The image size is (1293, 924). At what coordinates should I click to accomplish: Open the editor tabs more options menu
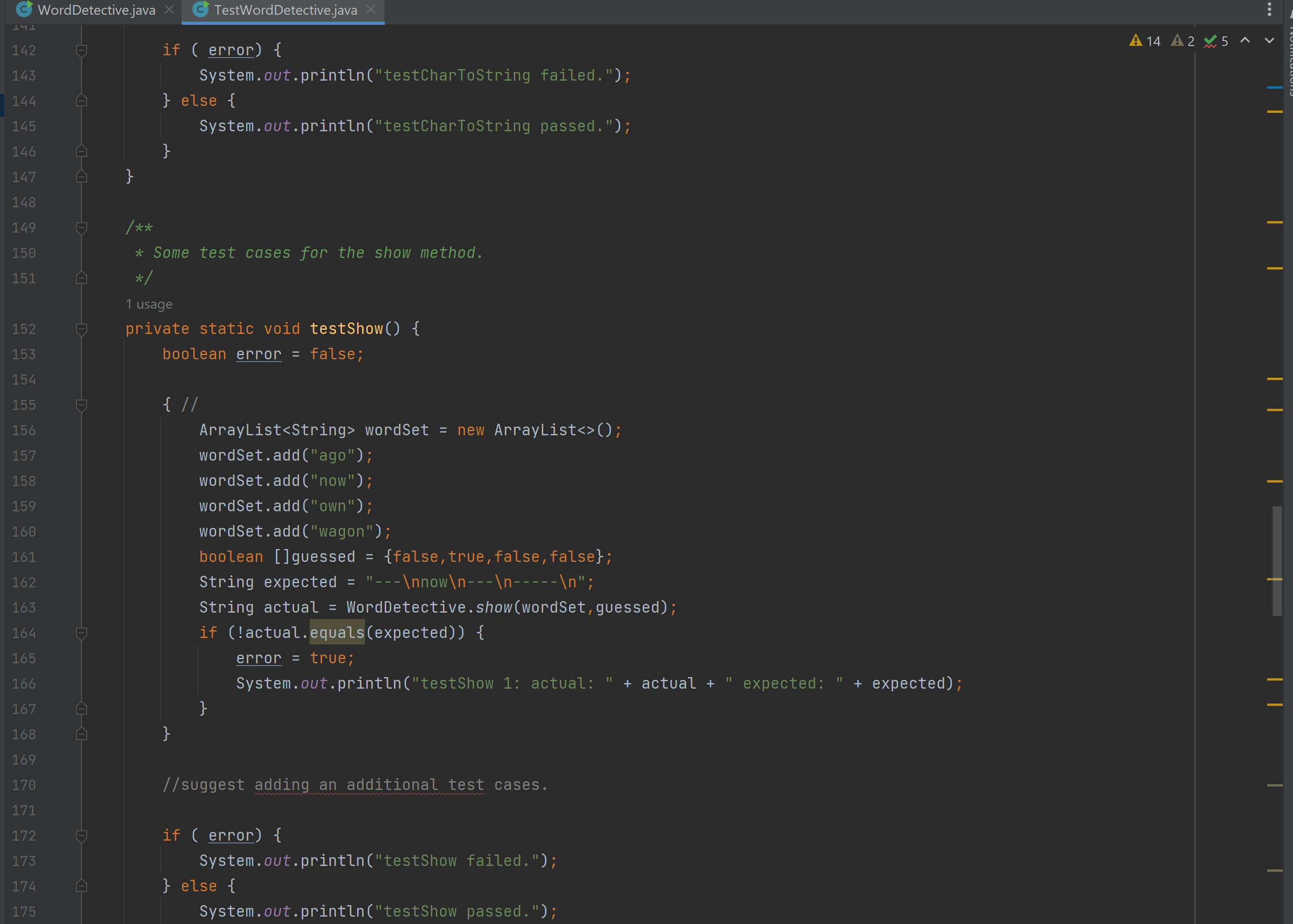(1269, 9)
